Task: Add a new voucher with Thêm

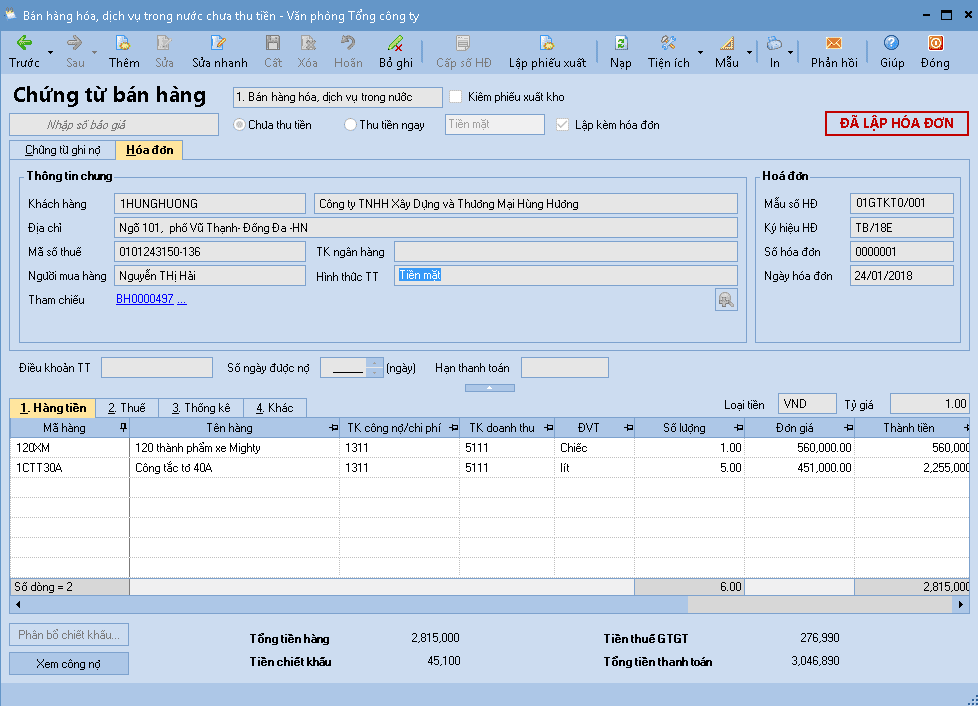Action: tap(123, 51)
